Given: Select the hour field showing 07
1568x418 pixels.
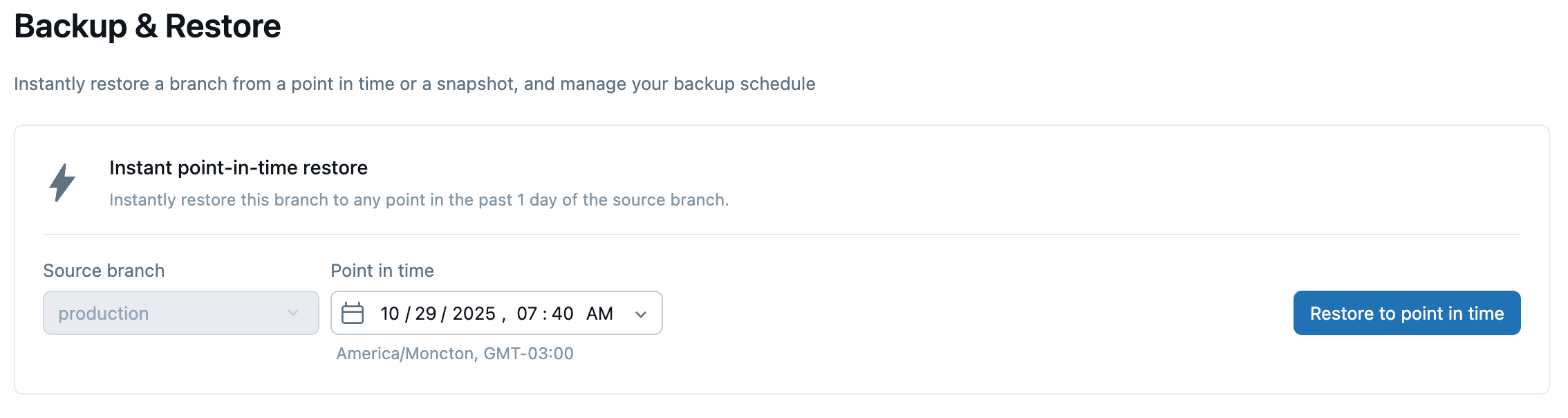Looking at the screenshot, I should 527,313.
